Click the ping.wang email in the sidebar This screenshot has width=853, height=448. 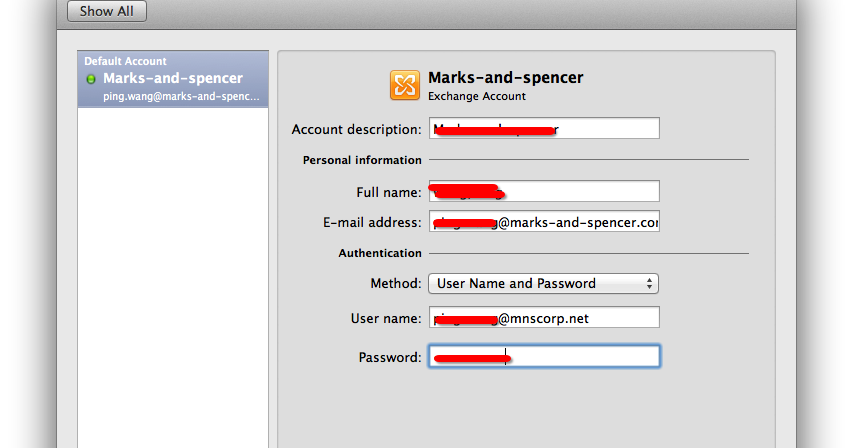181,97
